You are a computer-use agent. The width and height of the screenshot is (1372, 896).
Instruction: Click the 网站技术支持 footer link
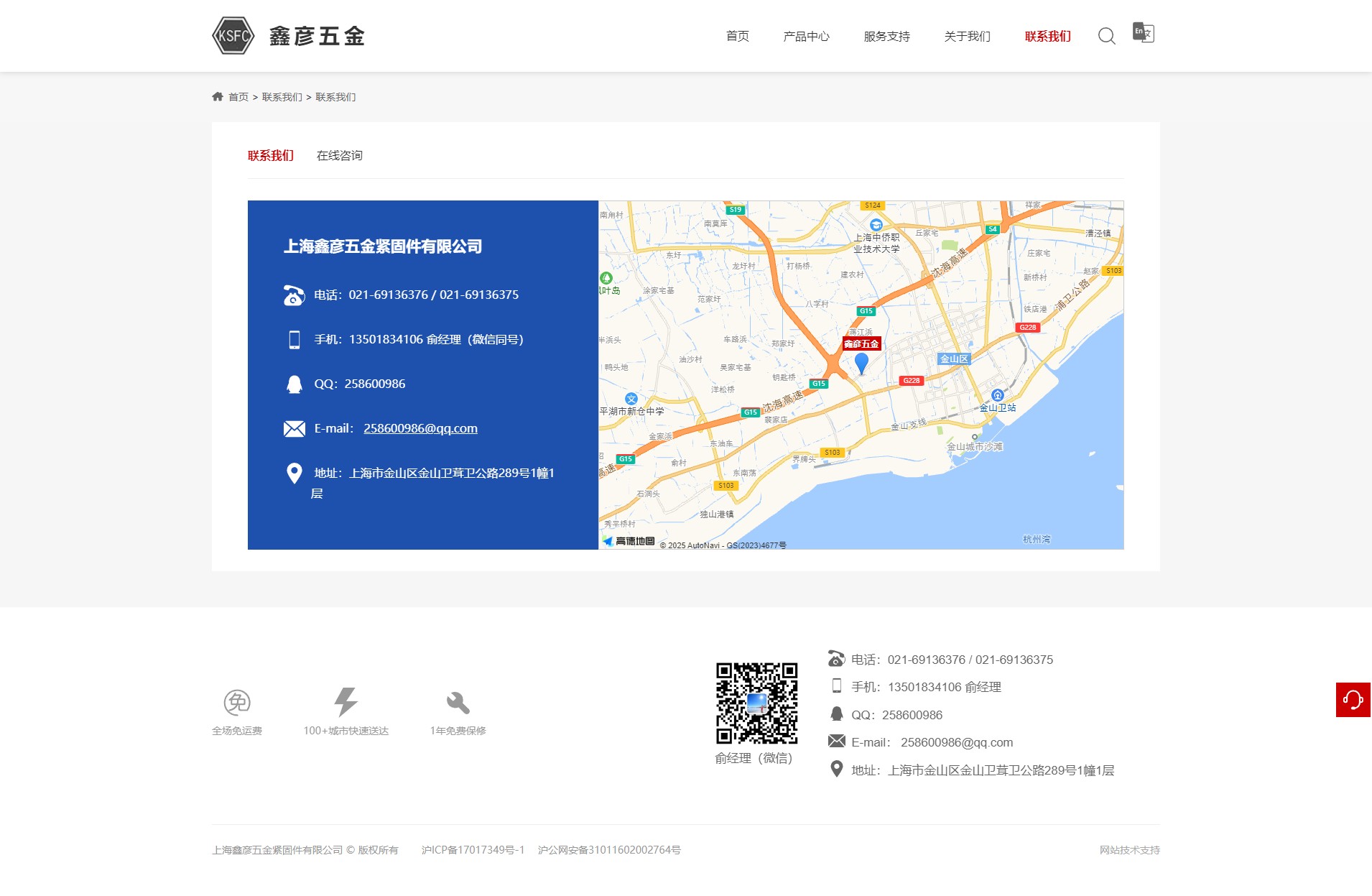click(x=1129, y=850)
